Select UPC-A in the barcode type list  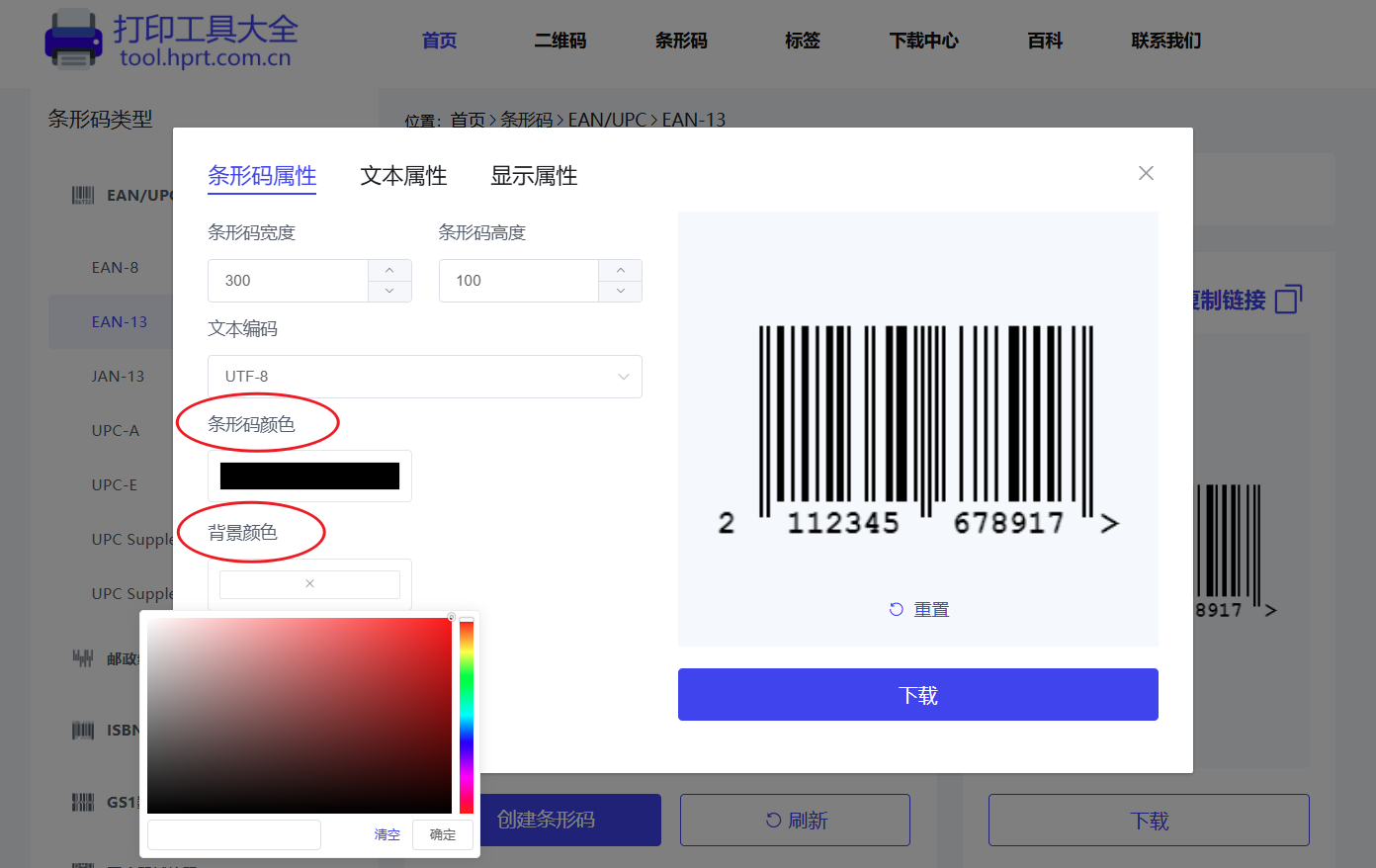(116, 430)
